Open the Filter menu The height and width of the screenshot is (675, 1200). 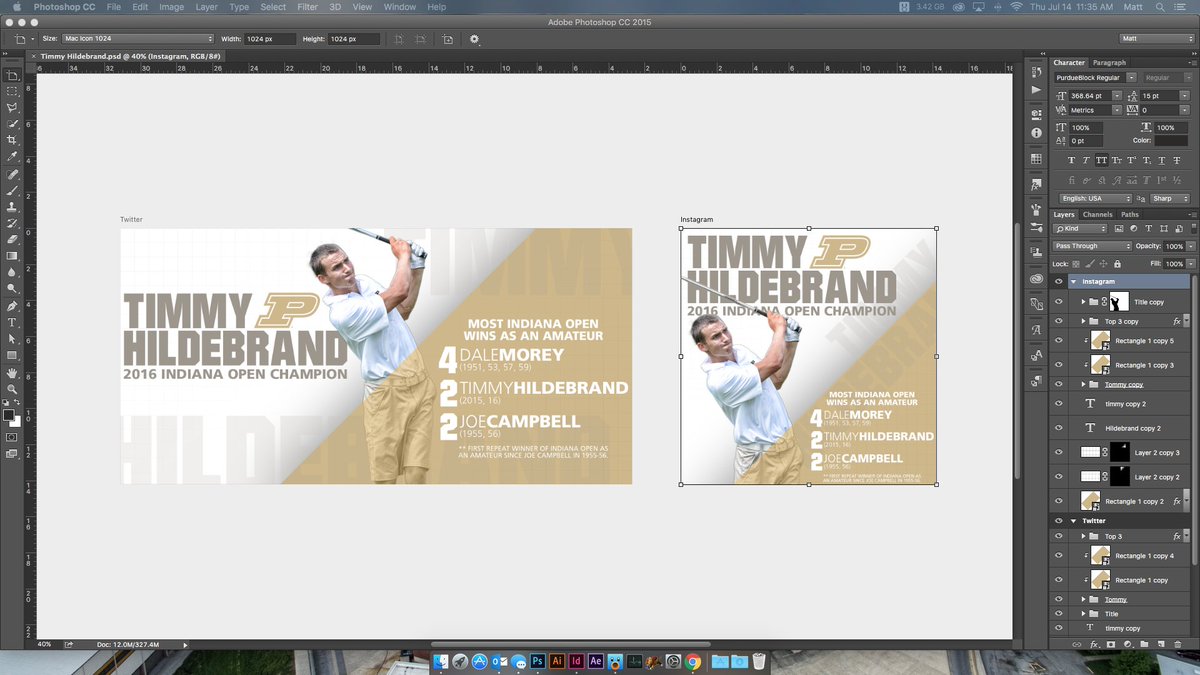308,7
